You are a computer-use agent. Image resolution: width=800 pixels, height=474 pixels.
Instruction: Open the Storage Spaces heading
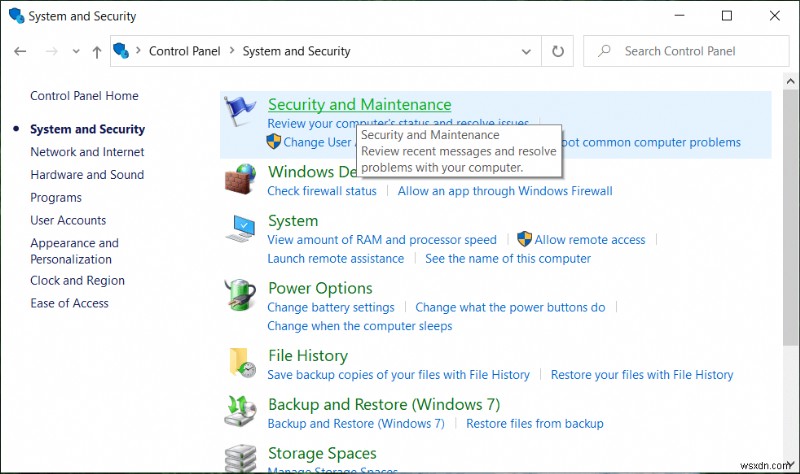pyautogui.click(x=322, y=453)
